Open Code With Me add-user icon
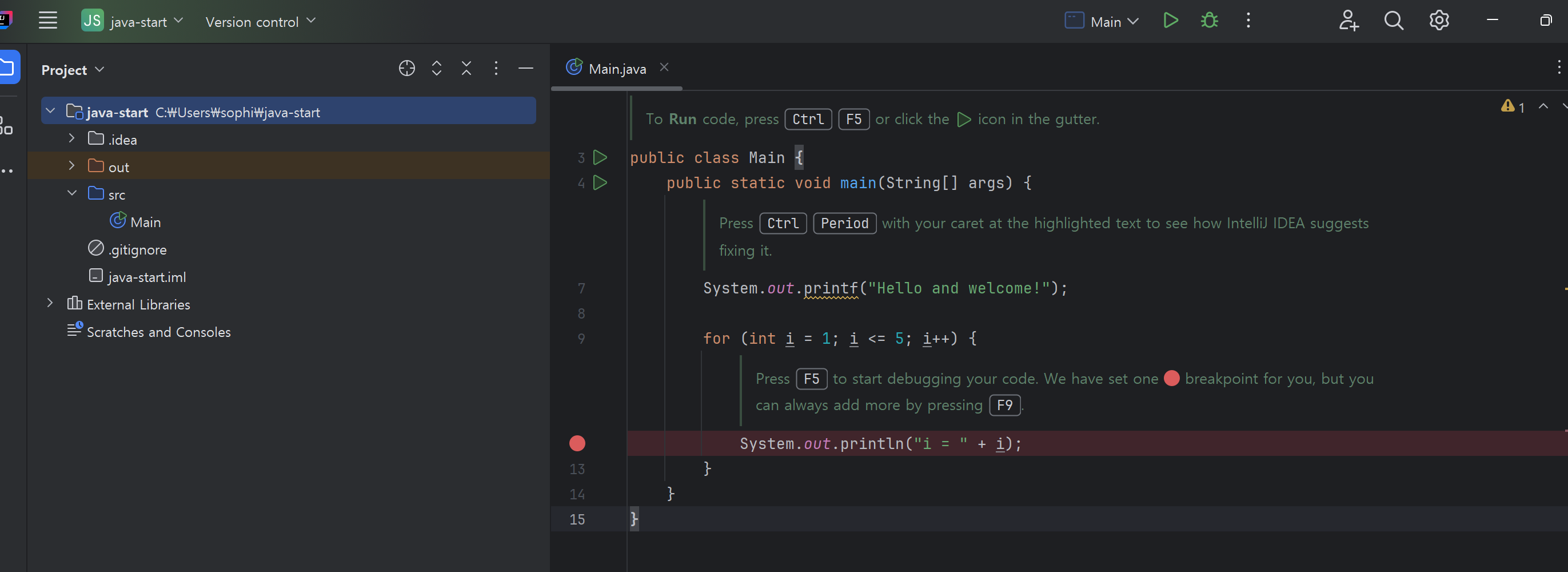The height and width of the screenshot is (572, 1568). point(1348,21)
